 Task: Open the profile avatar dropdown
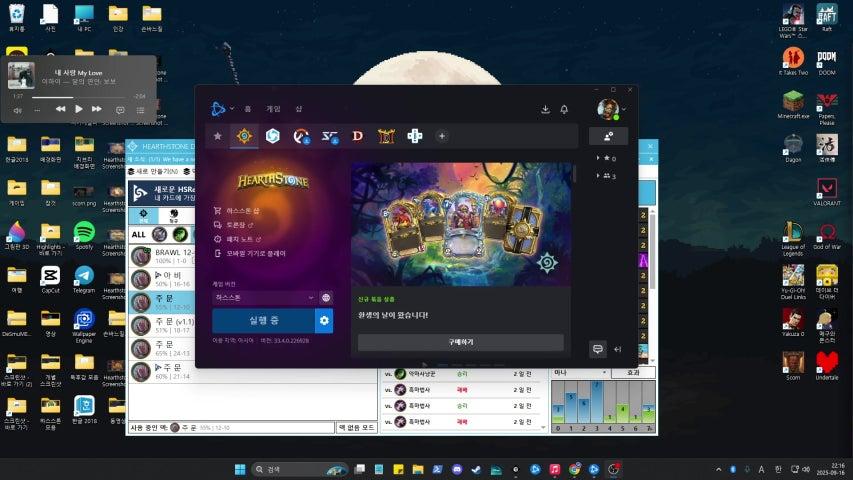click(611, 109)
